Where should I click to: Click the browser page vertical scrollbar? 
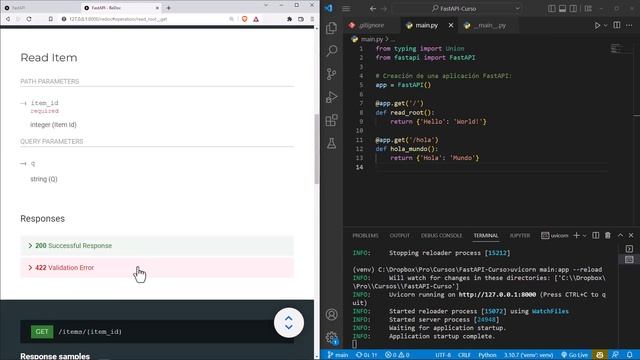pyautogui.click(x=316, y=149)
